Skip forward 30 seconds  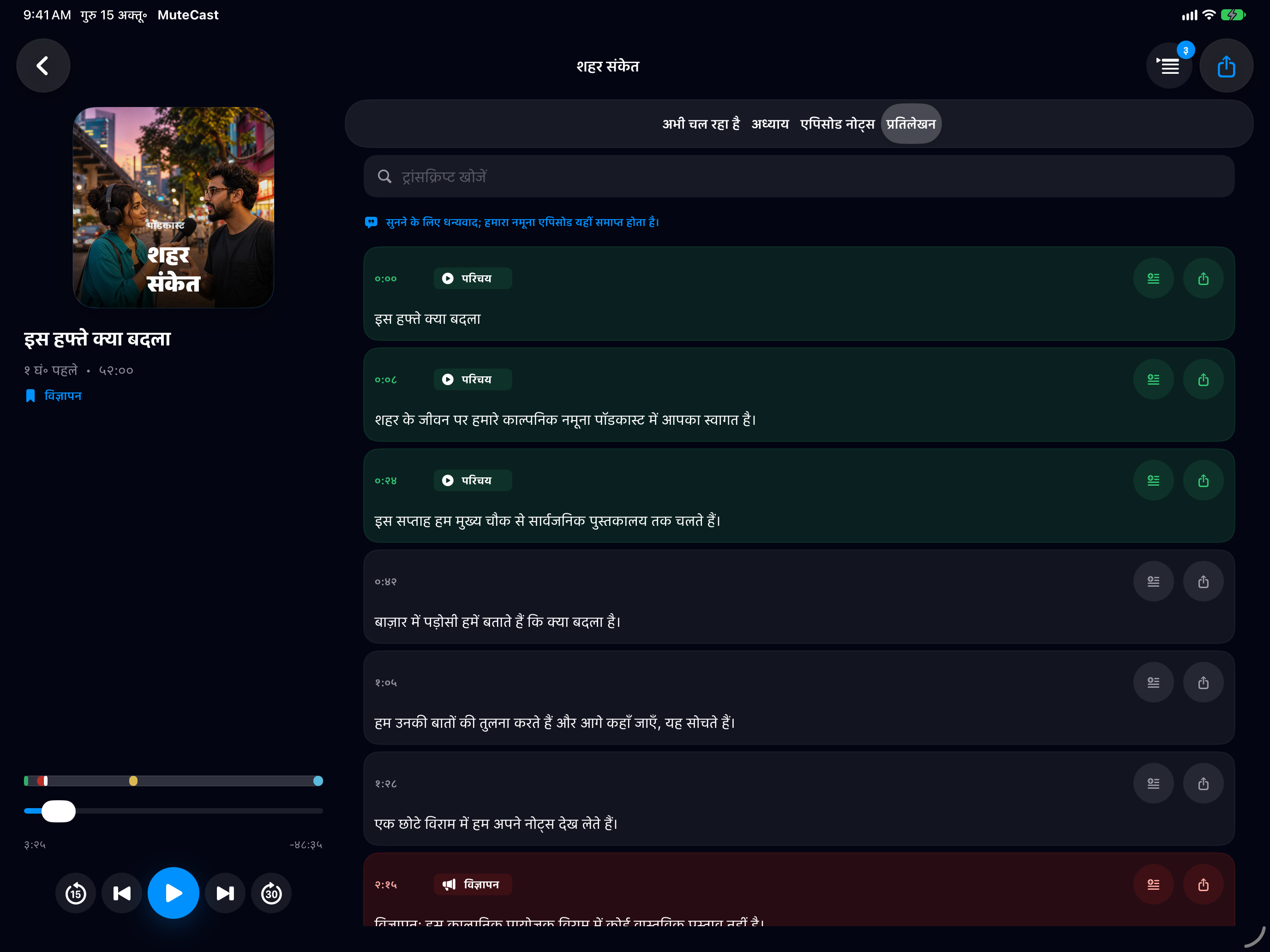[x=271, y=893]
